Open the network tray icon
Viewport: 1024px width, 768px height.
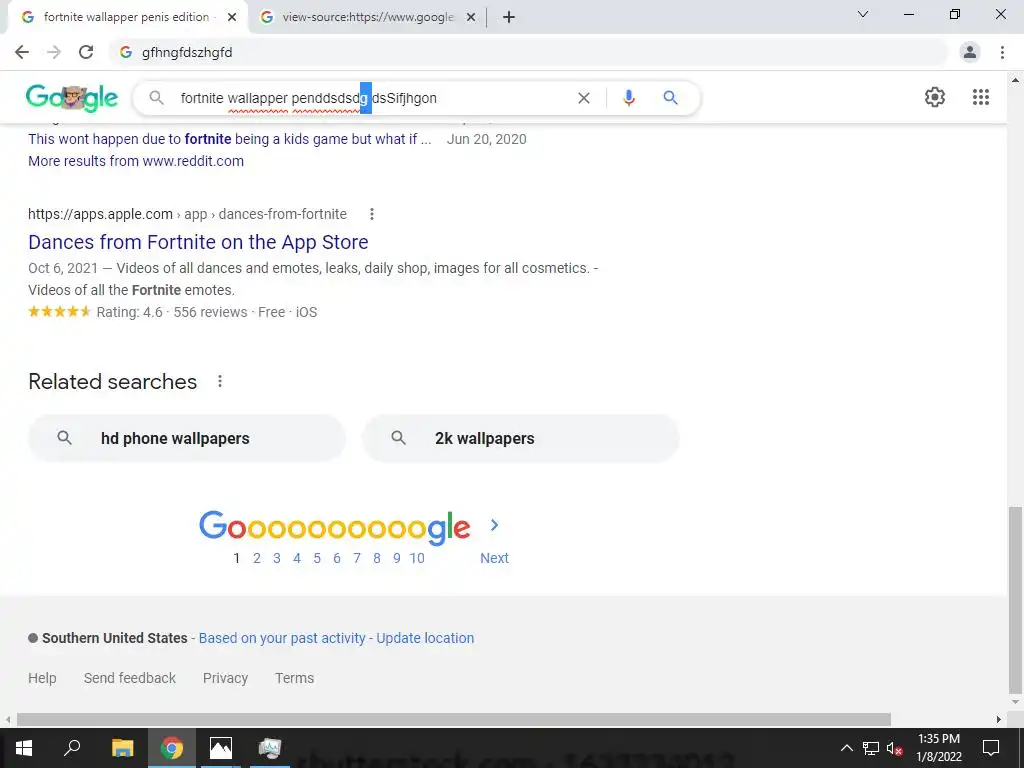tap(871, 748)
